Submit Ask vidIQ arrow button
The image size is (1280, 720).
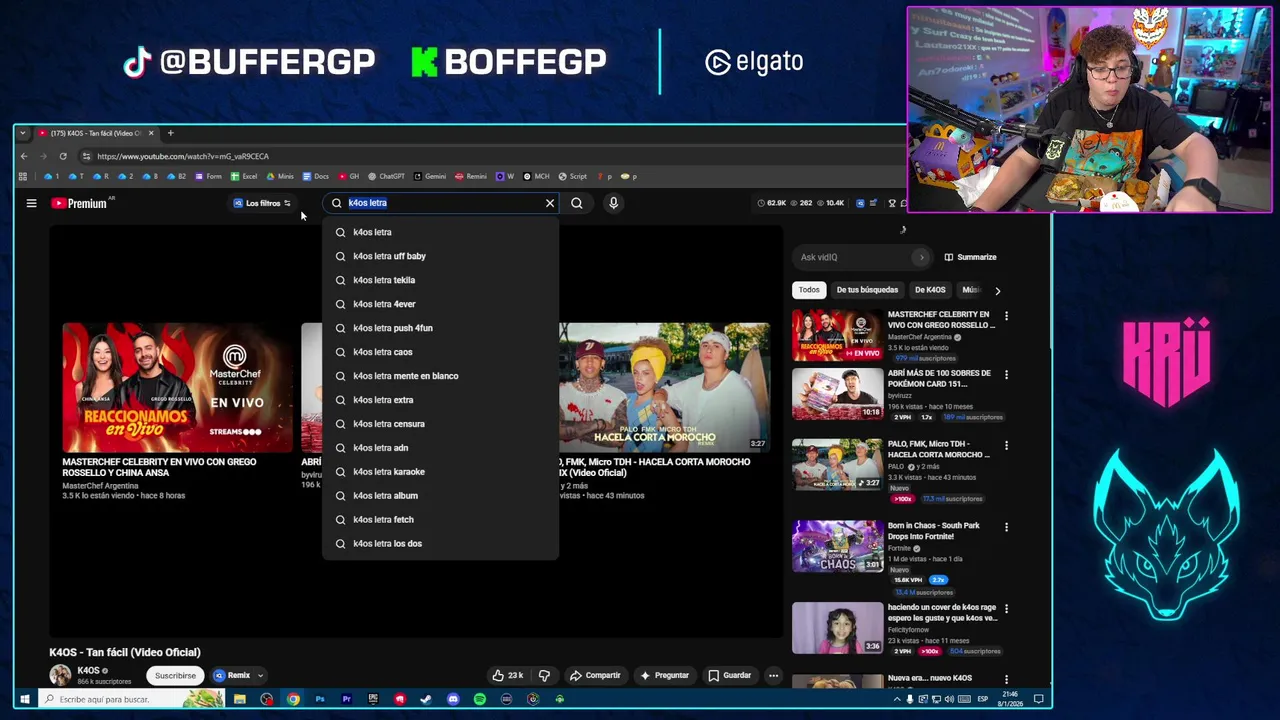pos(921,257)
